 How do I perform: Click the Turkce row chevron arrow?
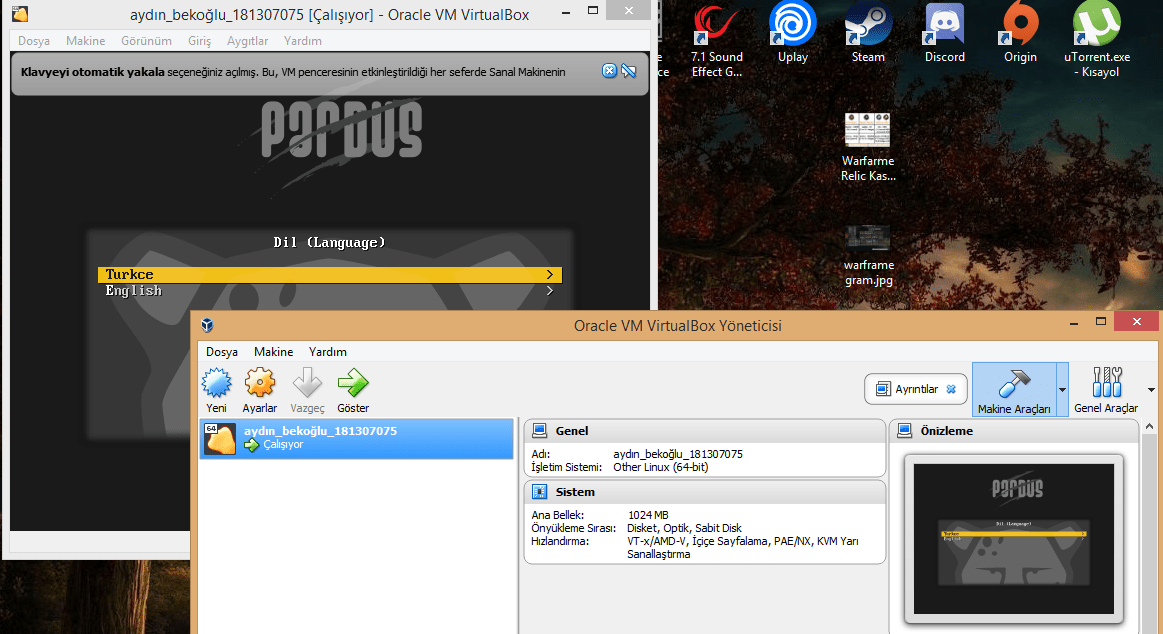550,274
